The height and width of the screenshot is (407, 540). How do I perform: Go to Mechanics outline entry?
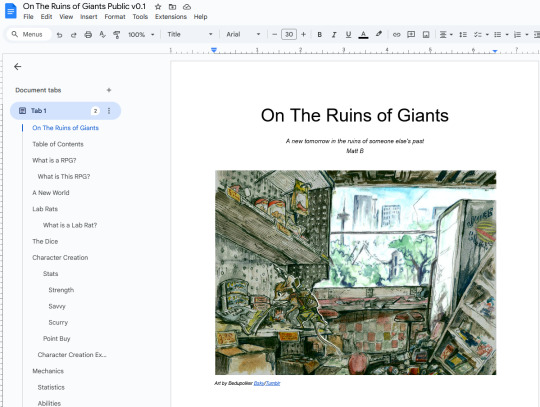click(x=48, y=371)
